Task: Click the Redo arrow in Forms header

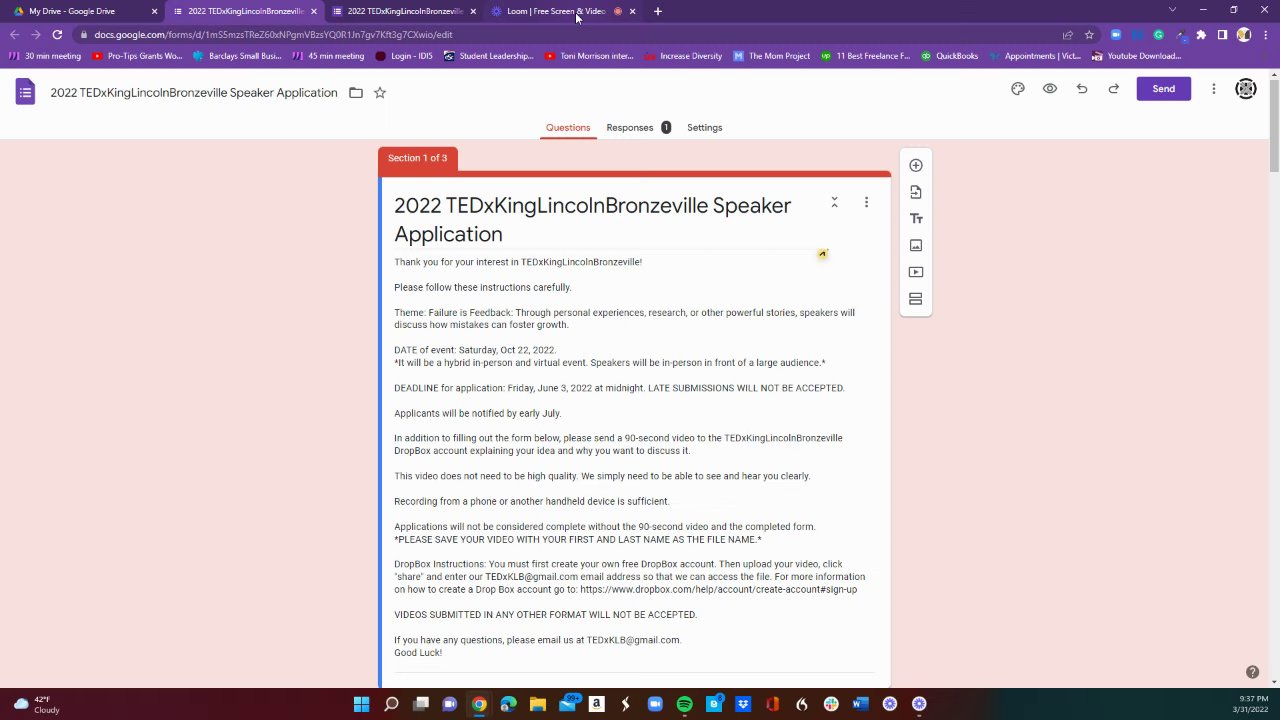Action: click(1114, 89)
